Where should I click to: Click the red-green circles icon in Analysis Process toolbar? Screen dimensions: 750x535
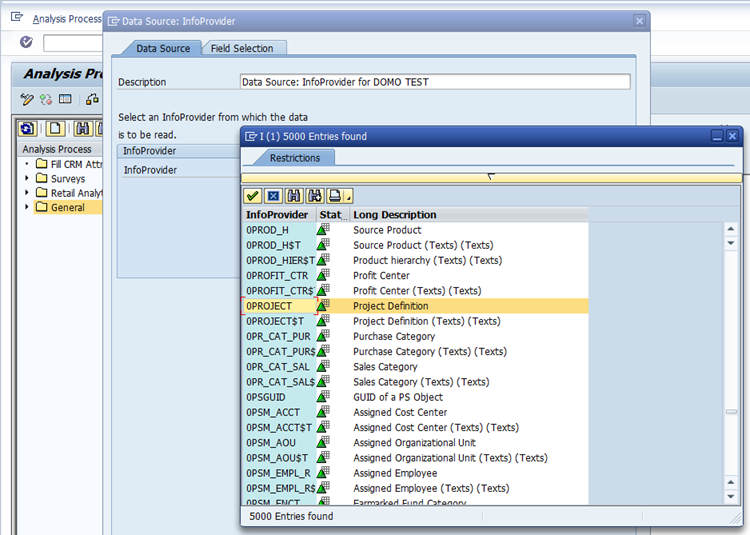coord(46,99)
